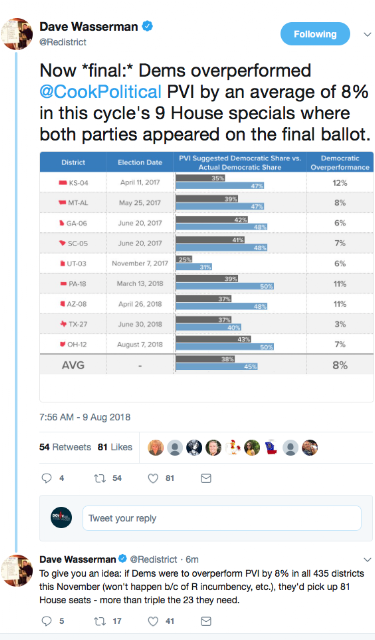This screenshot has height=640, width=375.
Task: View the 81 Likes list
Action: tap(115, 447)
